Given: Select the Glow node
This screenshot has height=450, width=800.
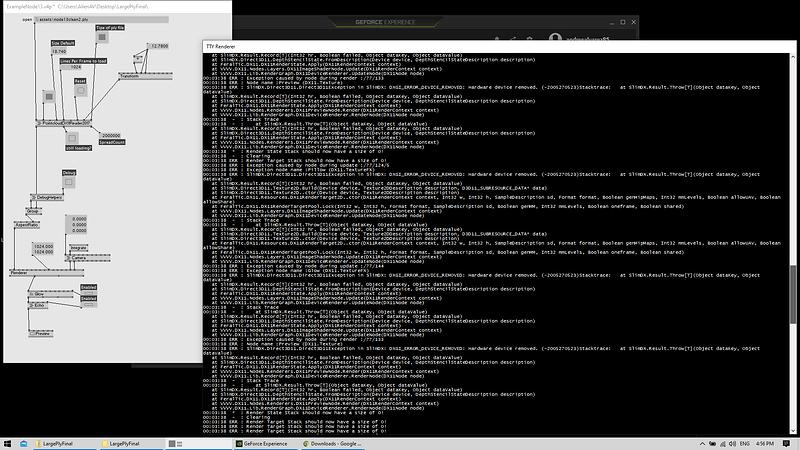Looking at the screenshot, I should tap(51, 294).
